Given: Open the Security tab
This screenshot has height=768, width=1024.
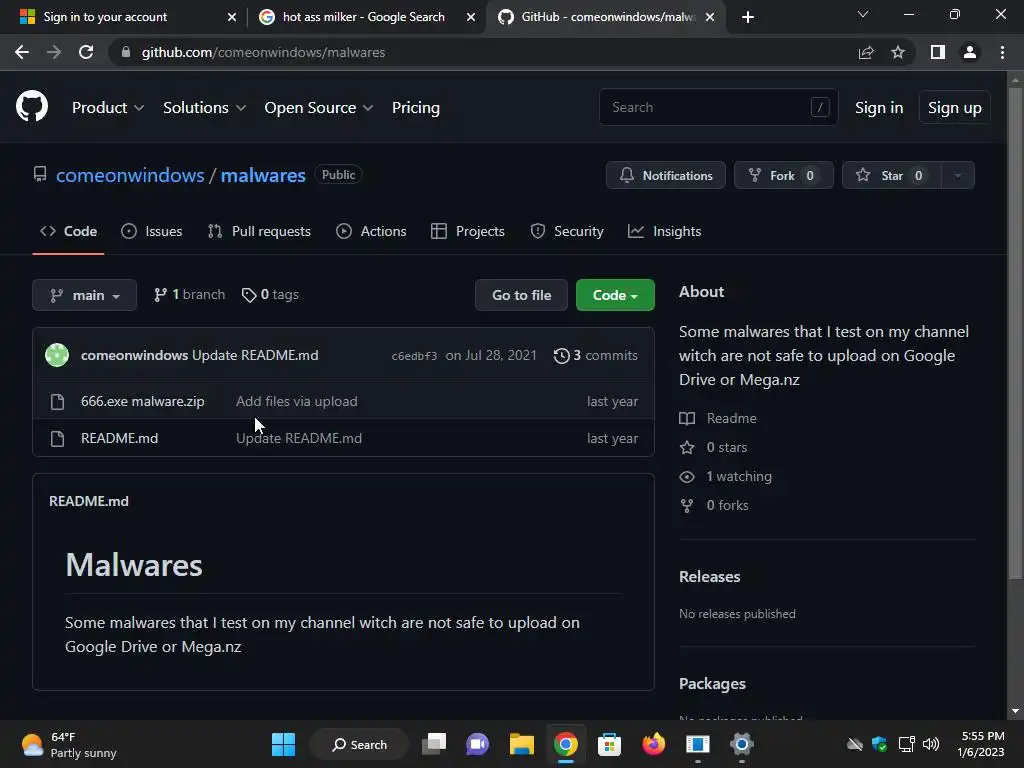Looking at the screenshot, I should (567, 231).
